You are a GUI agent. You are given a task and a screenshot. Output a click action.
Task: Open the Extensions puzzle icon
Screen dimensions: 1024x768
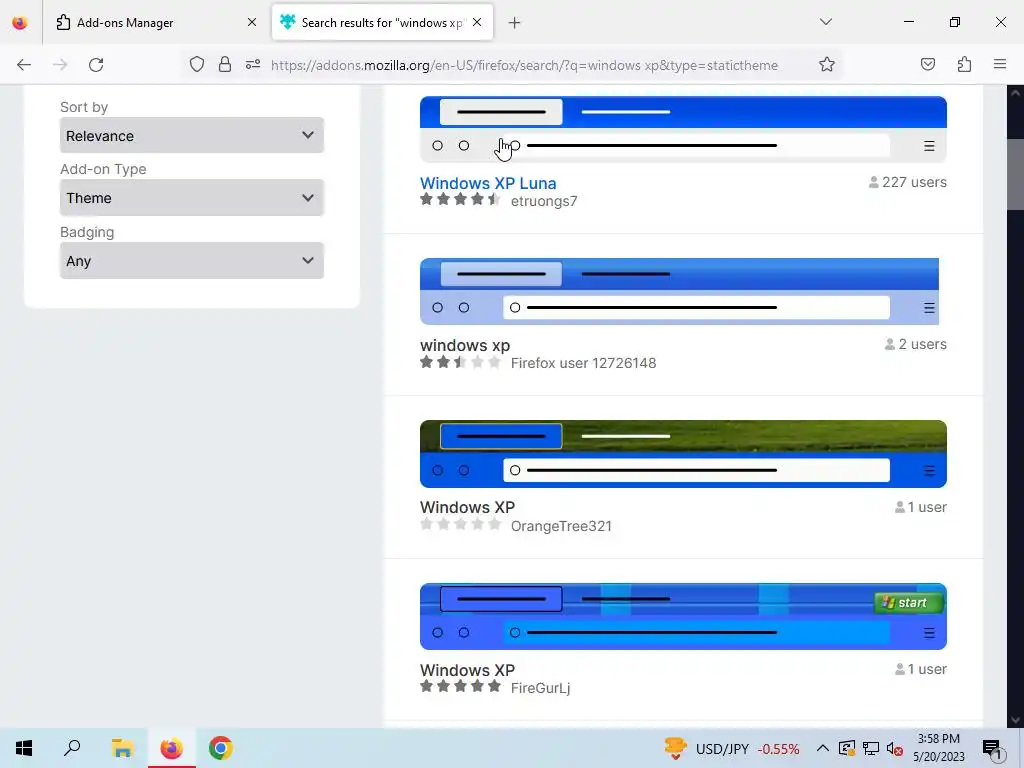[x=964, y=65]
